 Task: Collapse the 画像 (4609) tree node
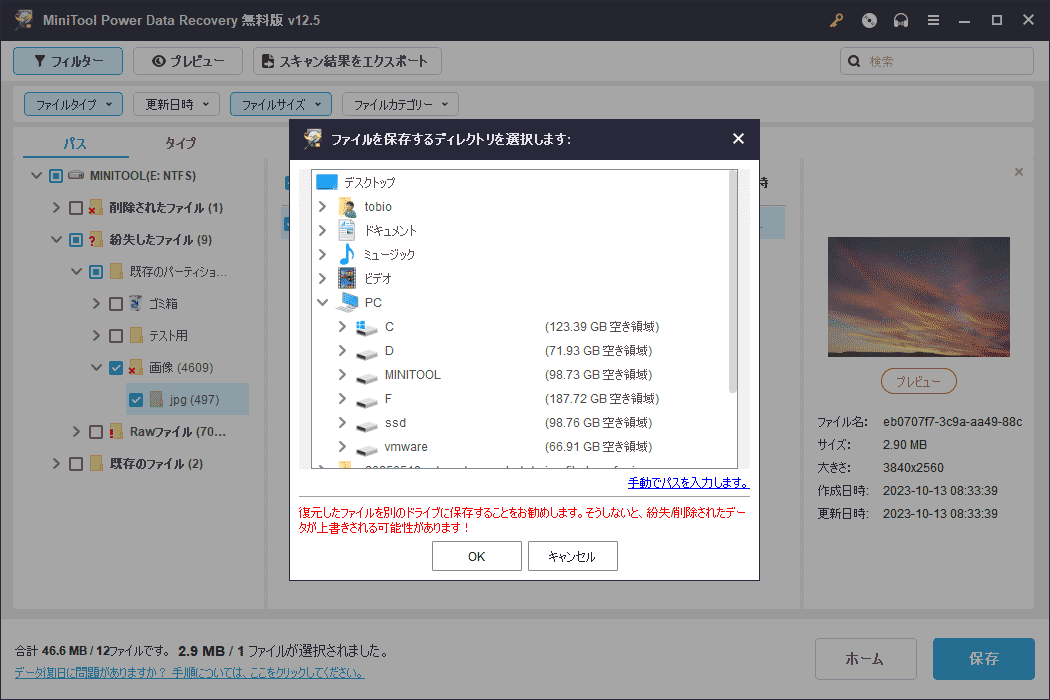tap(96, 367)
